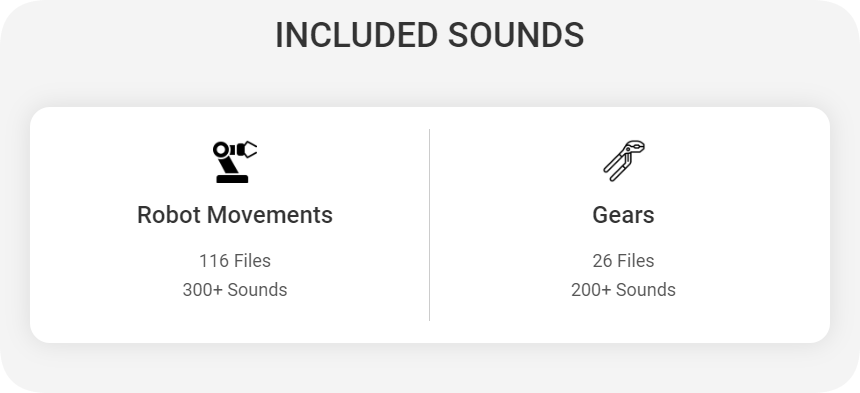This screenshot has height=393, width=860.
Task: Select the Robot Movements title
Action: [235, 215]
